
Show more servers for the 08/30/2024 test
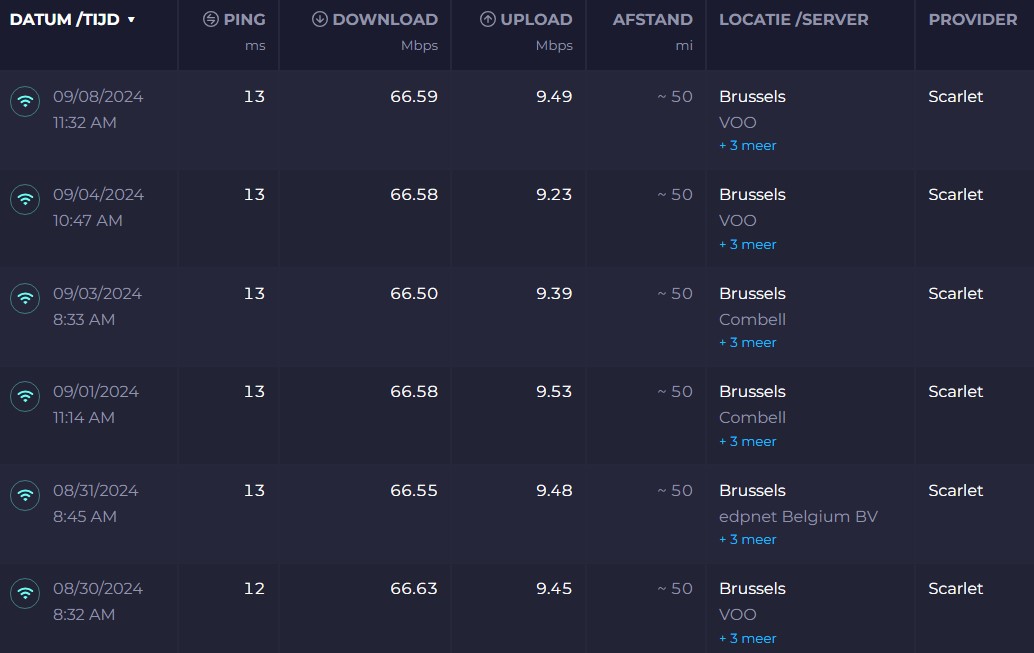(747, 638)
